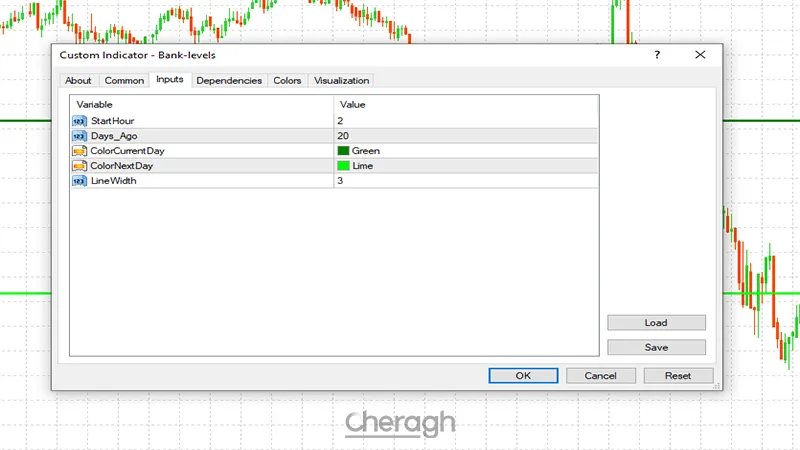This screenshot has height=450, width=800.
Task: Reset the indicator inputs
Action: (678, 376)
